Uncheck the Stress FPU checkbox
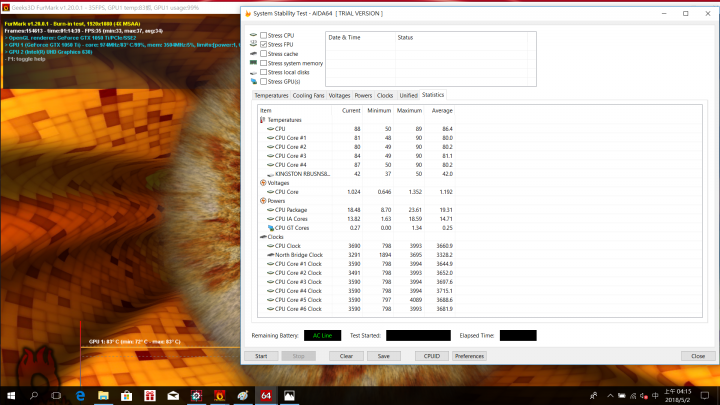 (264, 45)
